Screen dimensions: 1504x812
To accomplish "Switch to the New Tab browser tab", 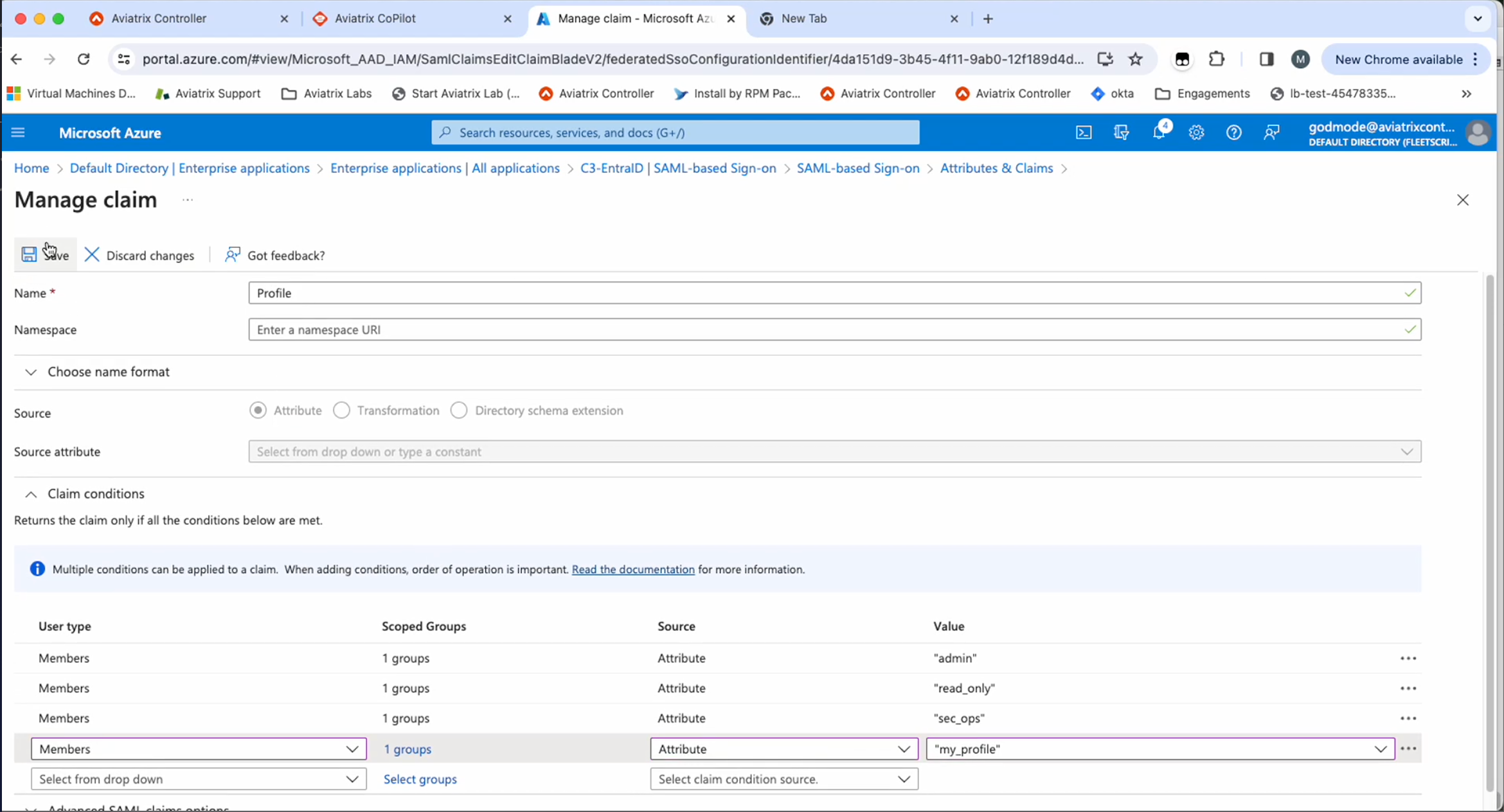I will tap(804, 19).
